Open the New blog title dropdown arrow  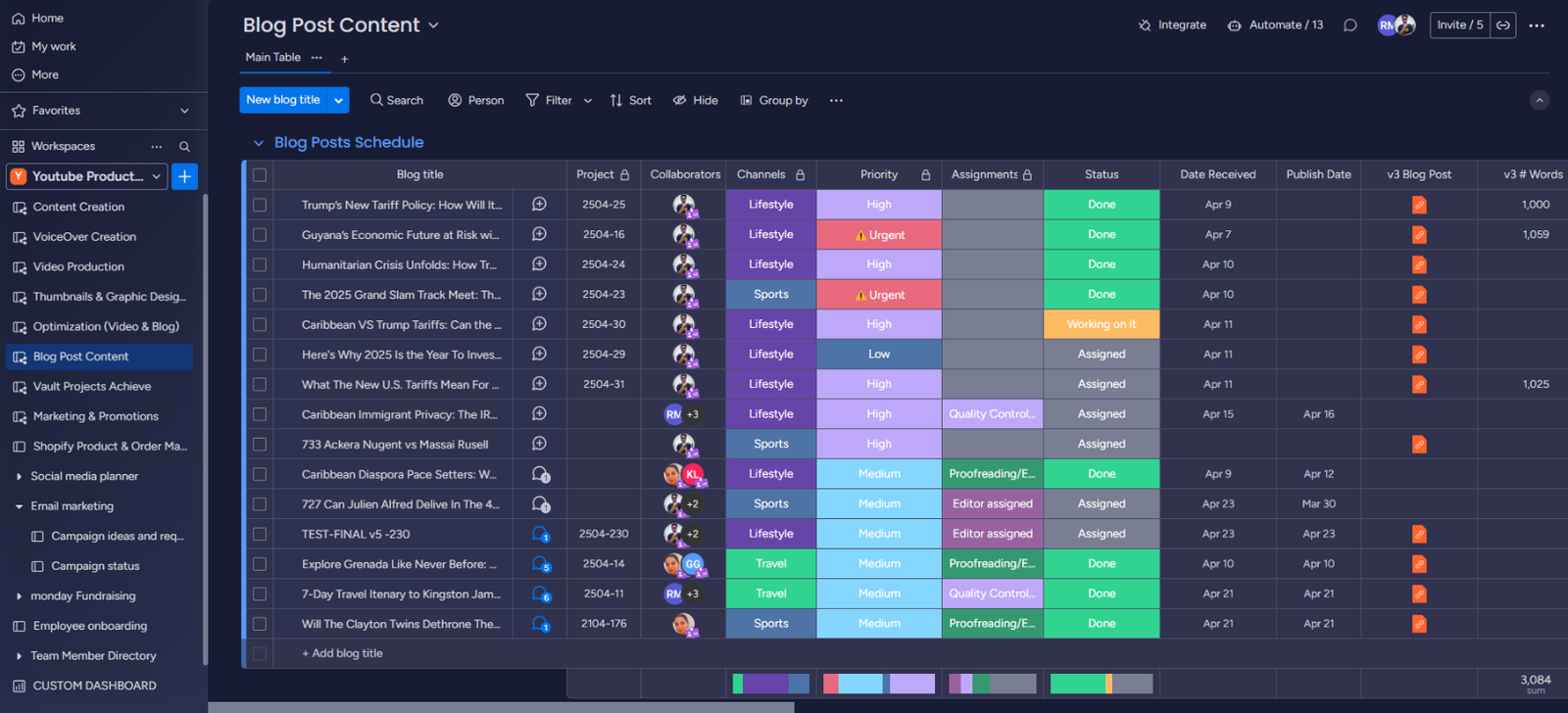pyautogui.click(x=338, y=100)
